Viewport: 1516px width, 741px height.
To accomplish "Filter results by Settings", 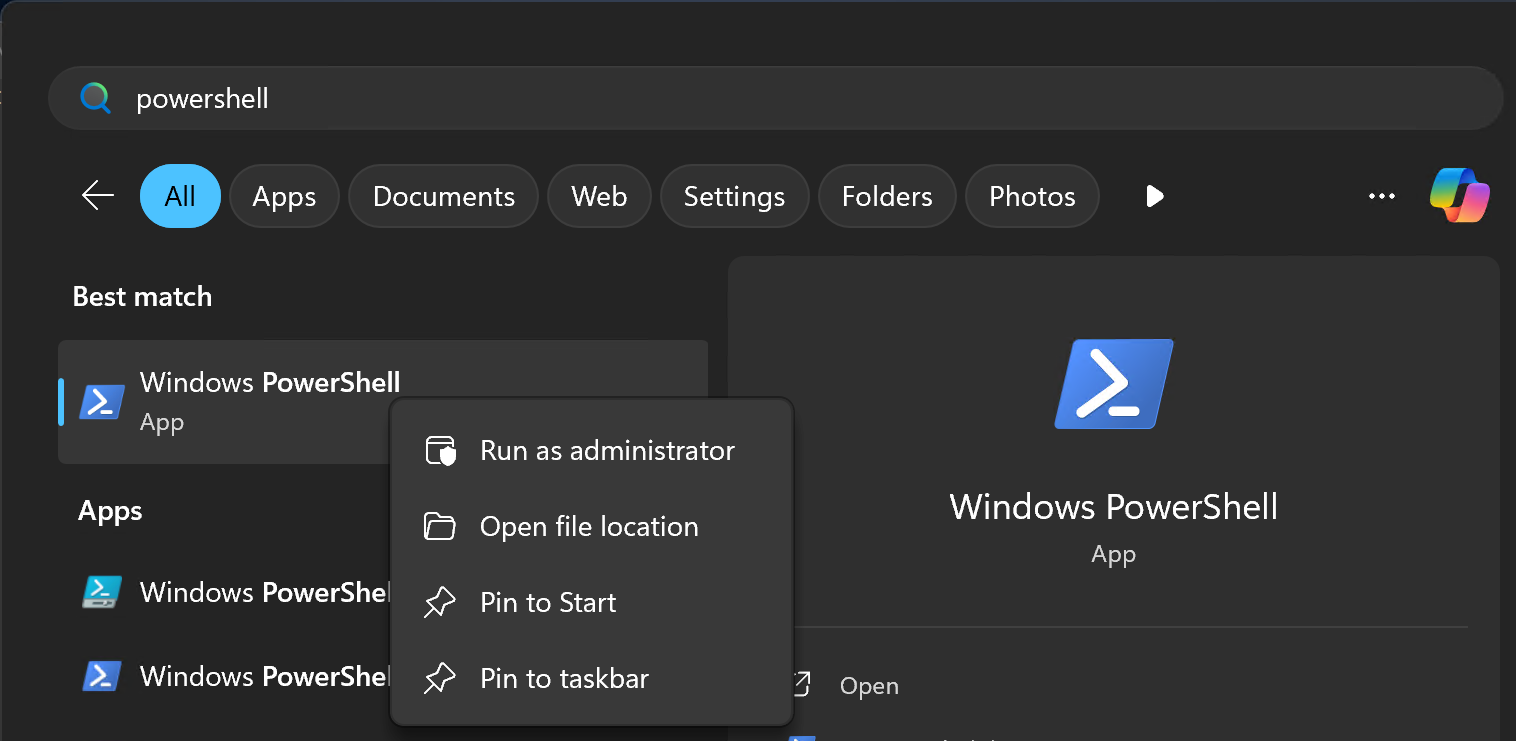I will pyautogui.click(x=734, y=196).
